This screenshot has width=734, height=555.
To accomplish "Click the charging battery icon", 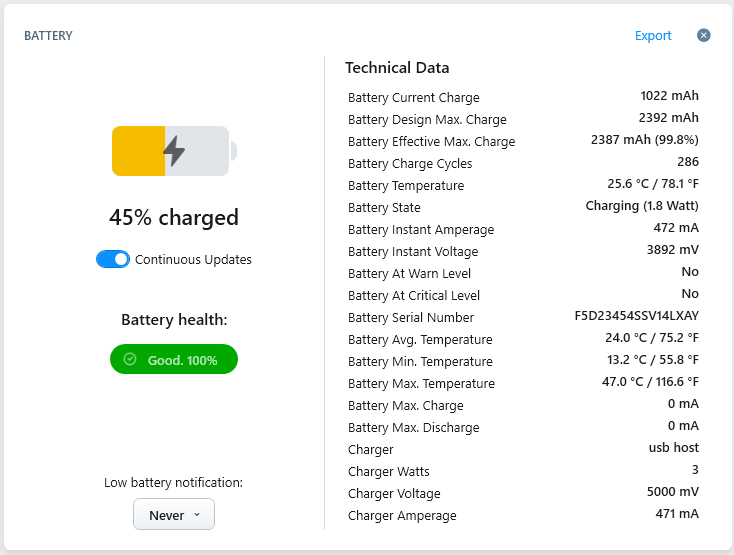I will [174, 151].
